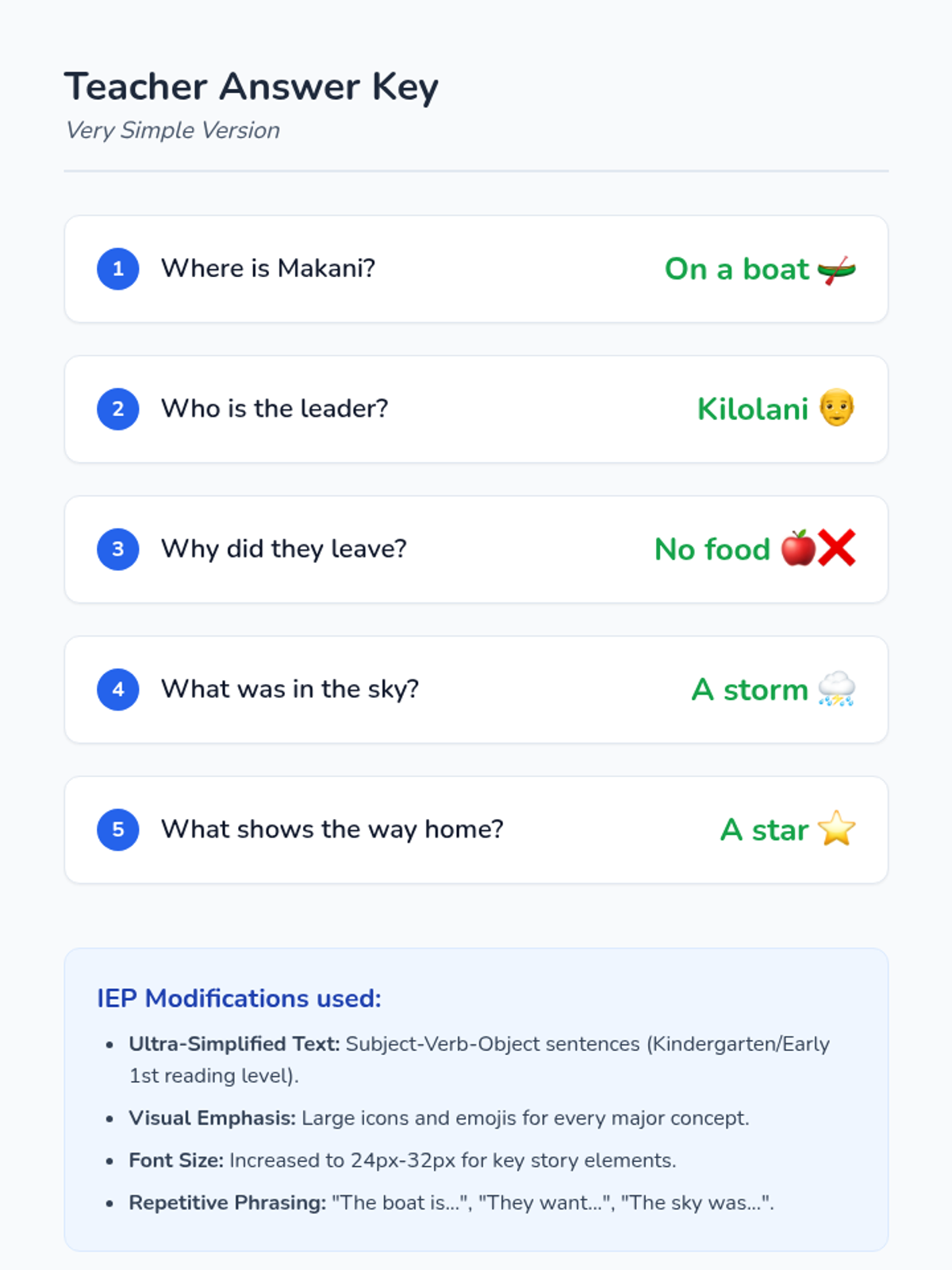
Task: Select the "On a boat" answer
Action: pyautogui.click(x=736, y=269)
